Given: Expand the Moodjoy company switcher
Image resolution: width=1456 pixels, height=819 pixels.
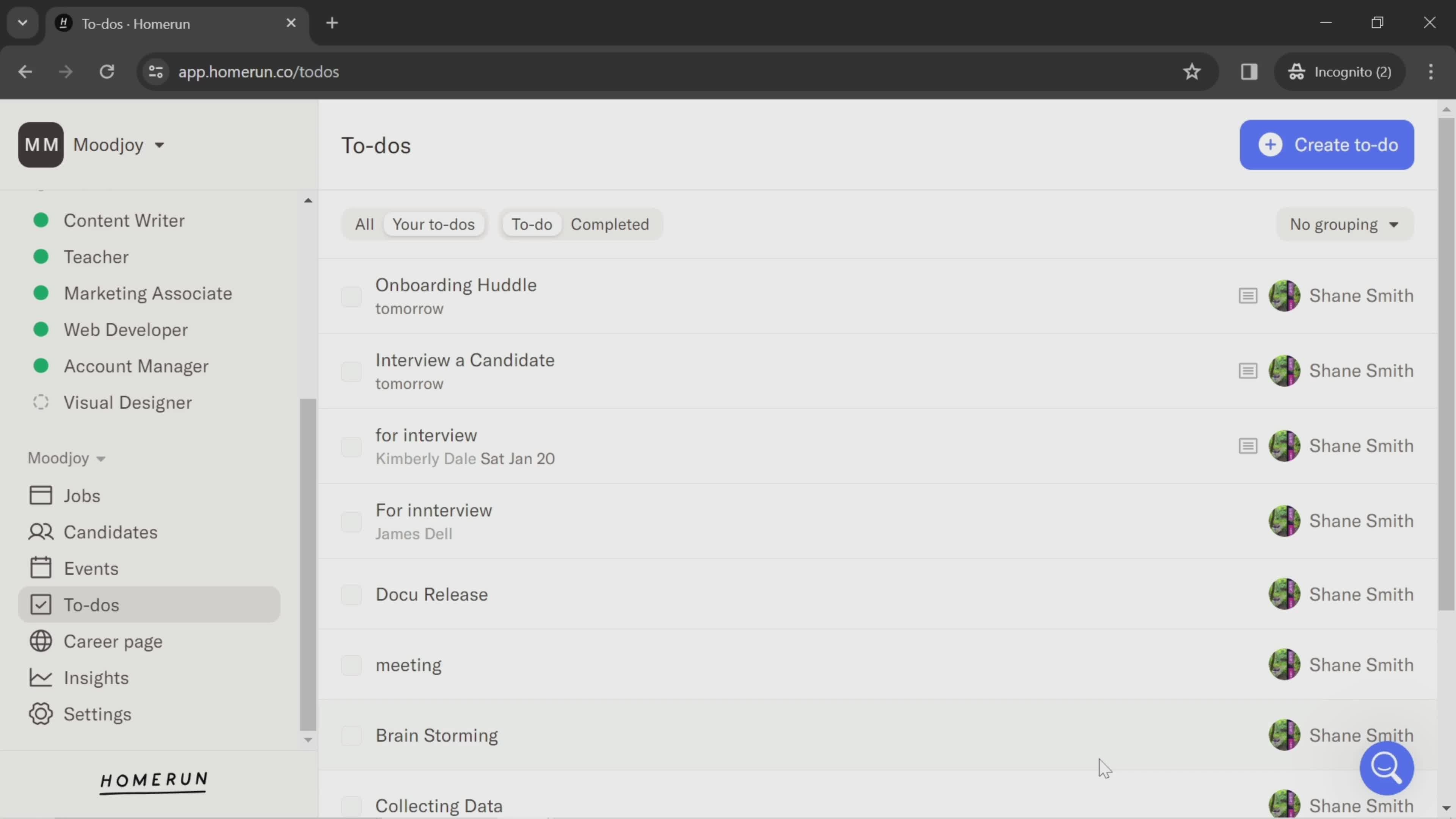Looking at the screenshot, I should (x=119, y=145).
